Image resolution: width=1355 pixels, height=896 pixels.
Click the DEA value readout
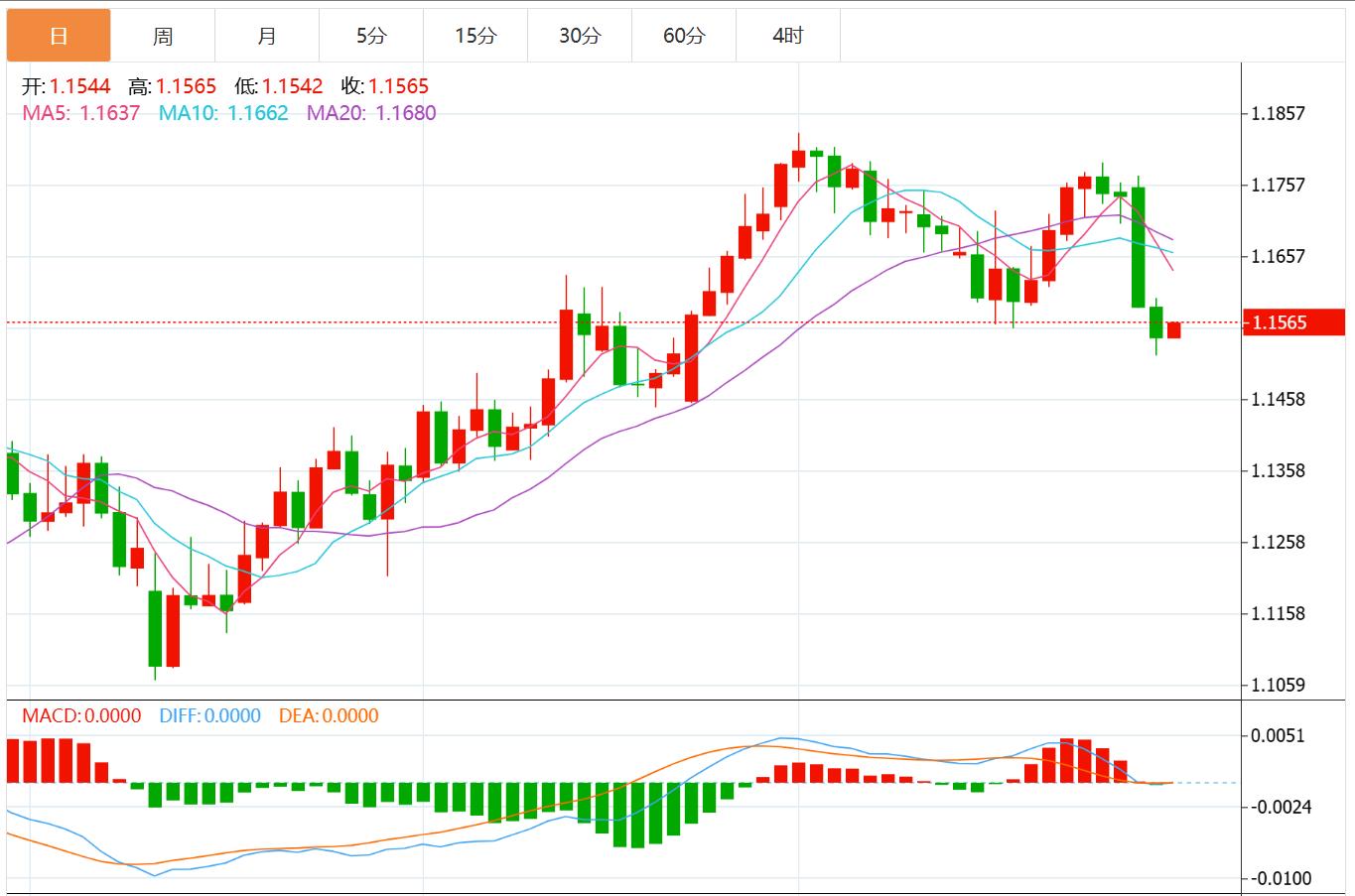pyautogui.click(x=328, y=714)
